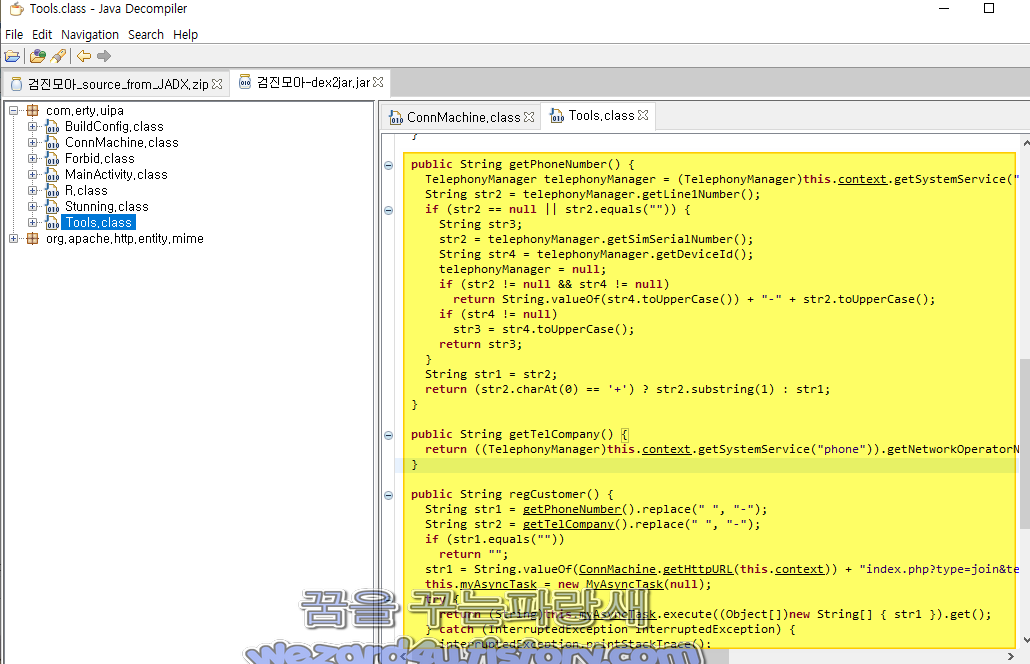Image resolution: width=1030 pixels, height=664 pixels.
Task: Expand the Forbid.class node
Action: 32,158
